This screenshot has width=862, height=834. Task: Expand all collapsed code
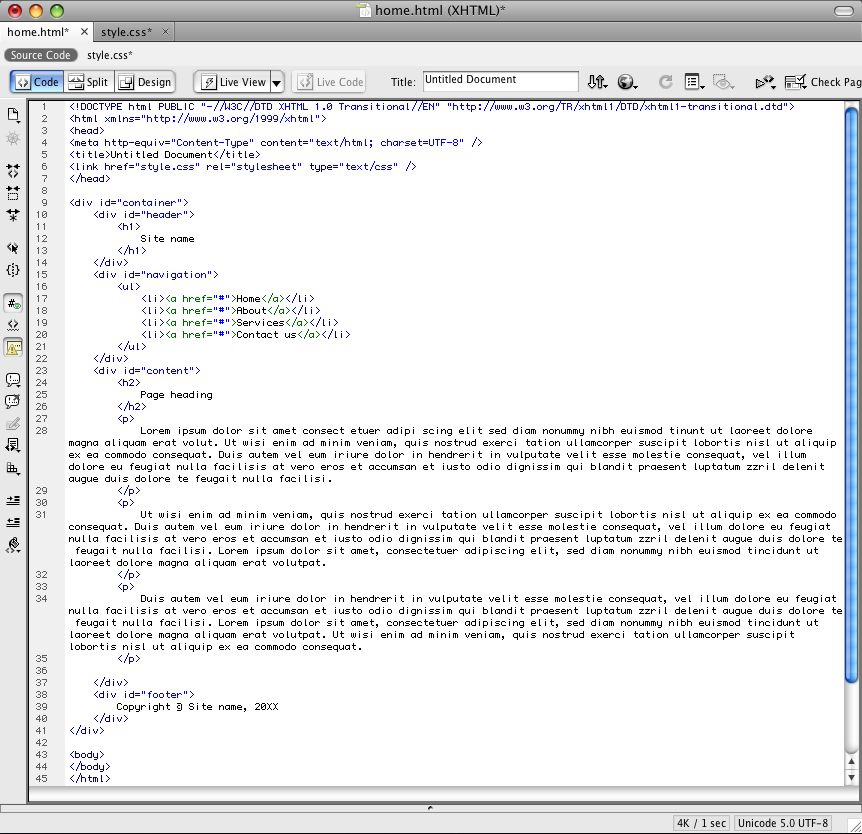13,215
